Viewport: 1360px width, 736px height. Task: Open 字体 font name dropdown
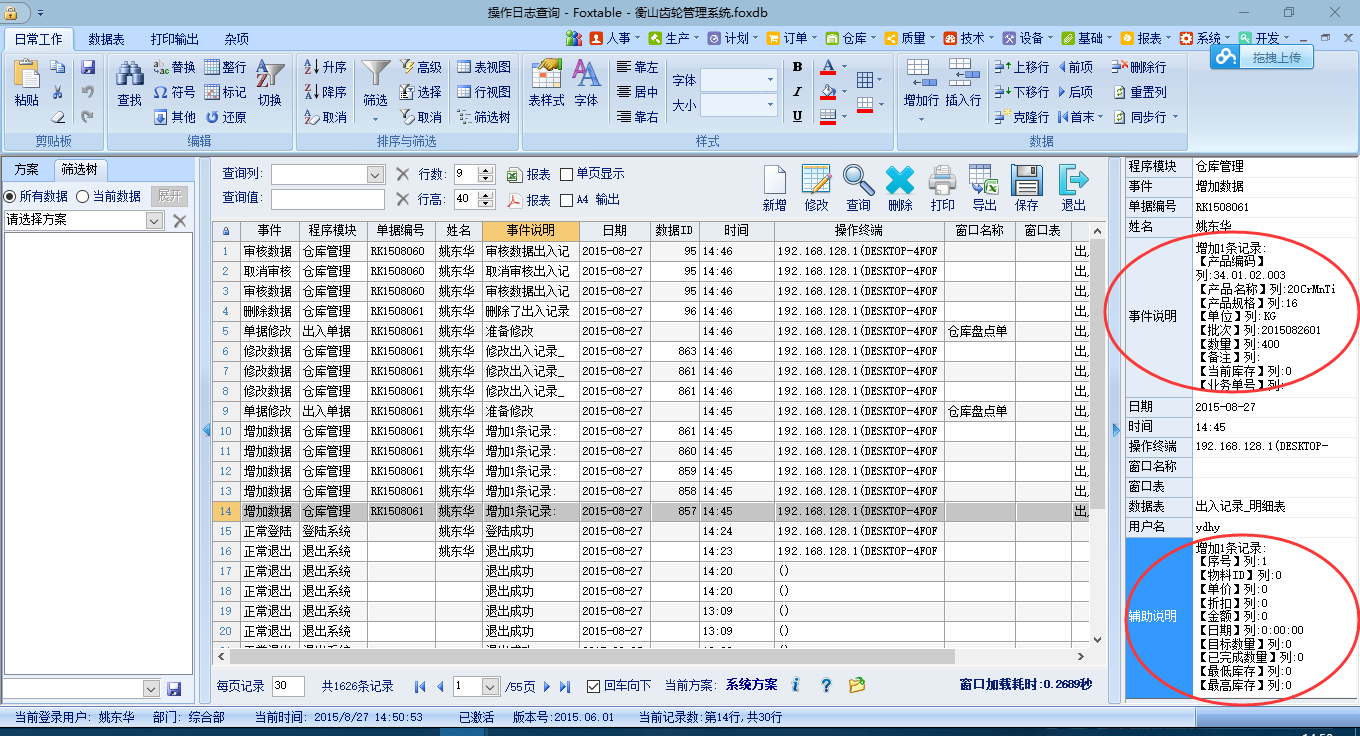coord(770,80)
